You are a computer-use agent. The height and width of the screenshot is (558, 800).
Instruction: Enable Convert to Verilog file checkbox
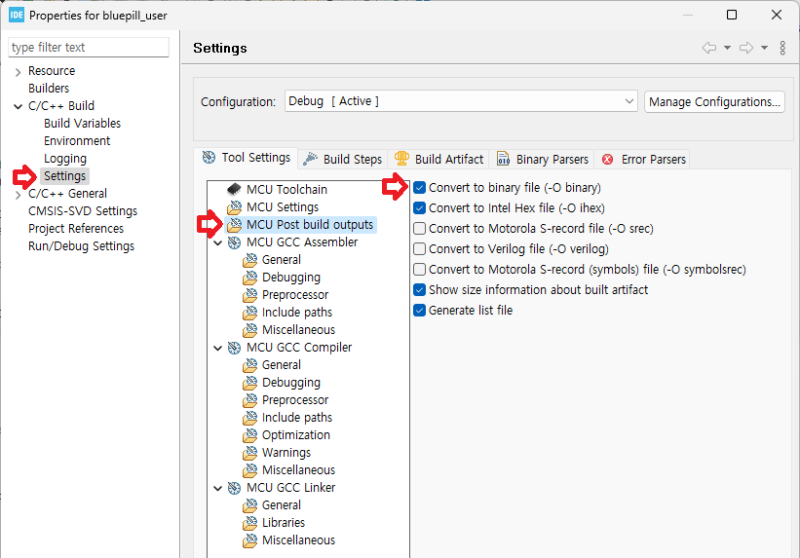420,249
